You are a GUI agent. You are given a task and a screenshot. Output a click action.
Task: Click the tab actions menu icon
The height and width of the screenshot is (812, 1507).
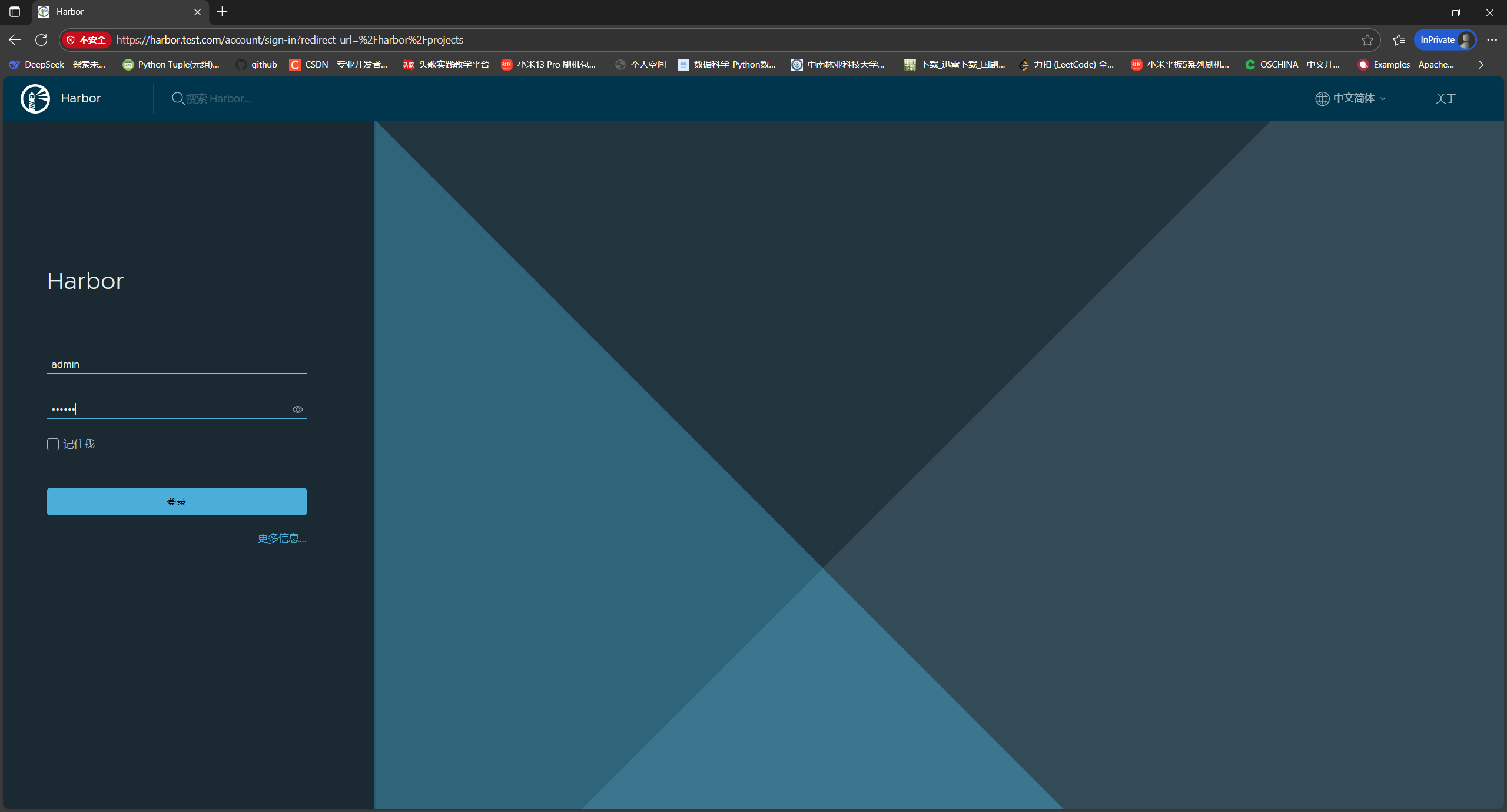tap(15, 12)
